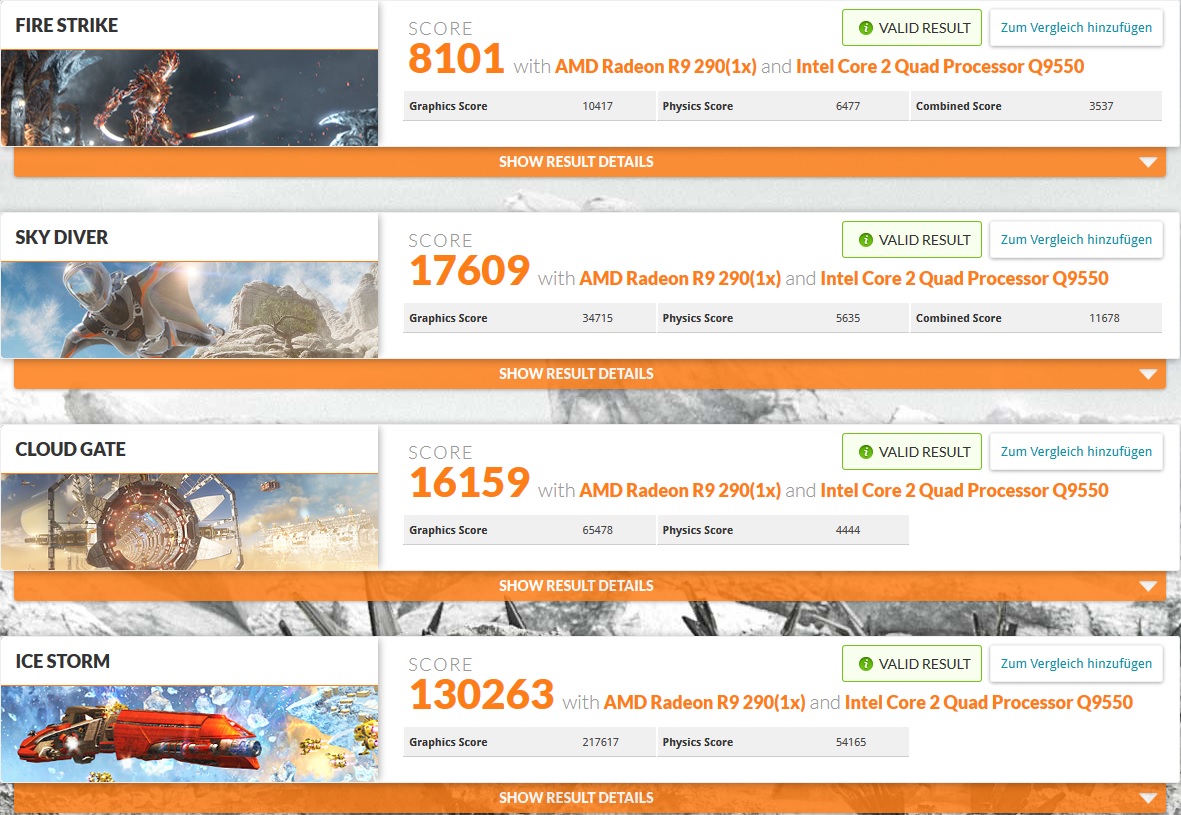Image resolution: width=1181 pixels, height=815 pixels.
Task: Click the info icon in Sky Diver's Valid Result badge
Action: pos(865,240)
